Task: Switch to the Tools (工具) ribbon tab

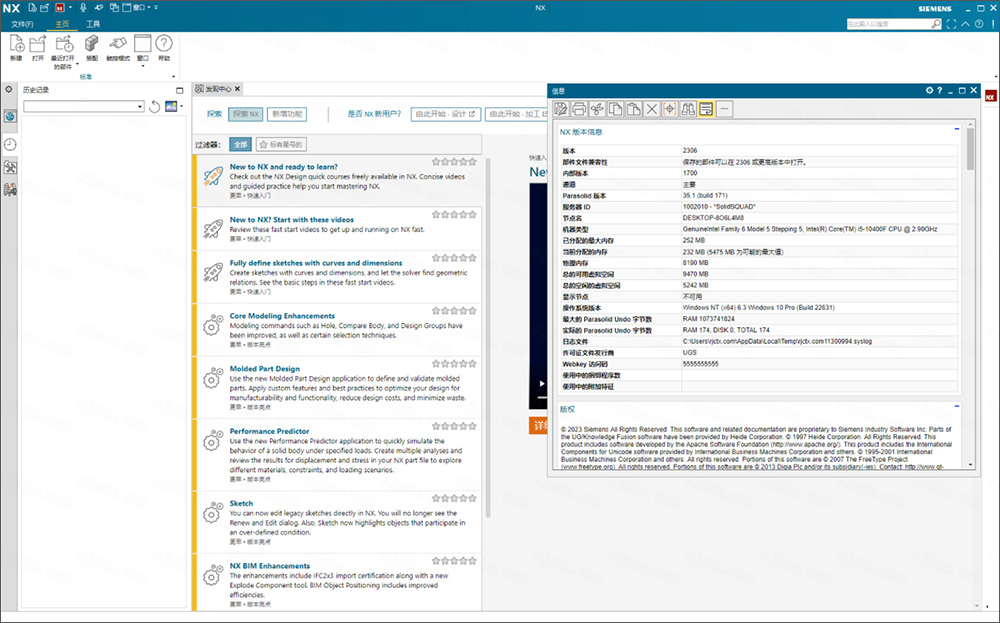Action: point(93,24)
